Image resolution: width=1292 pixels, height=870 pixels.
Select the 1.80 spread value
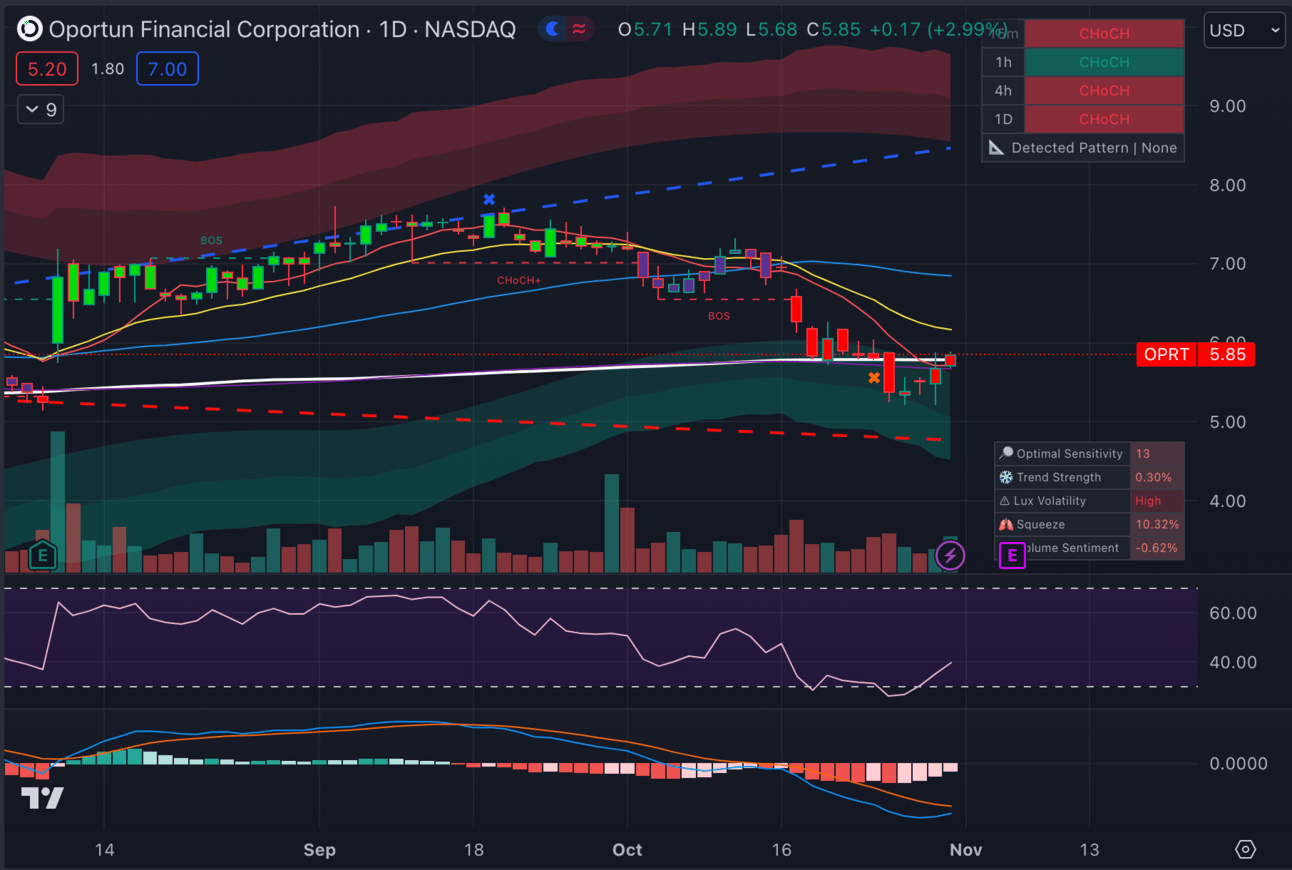point(108,69)
